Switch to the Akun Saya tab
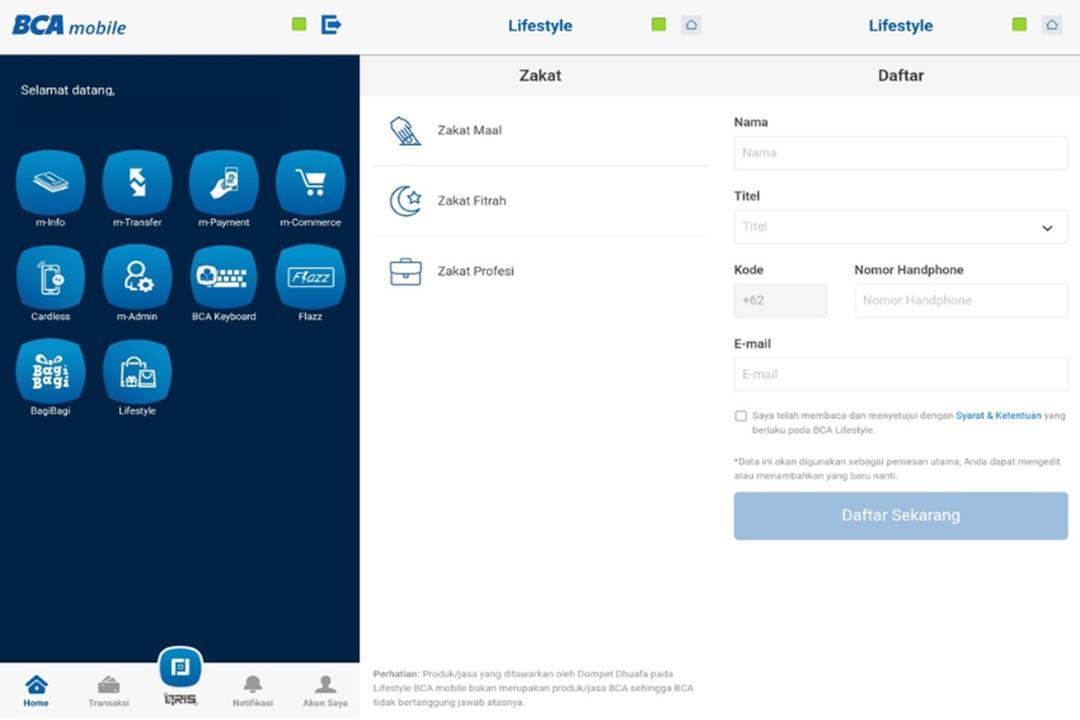Viewport: 1080px width, 720px height. 325,691
